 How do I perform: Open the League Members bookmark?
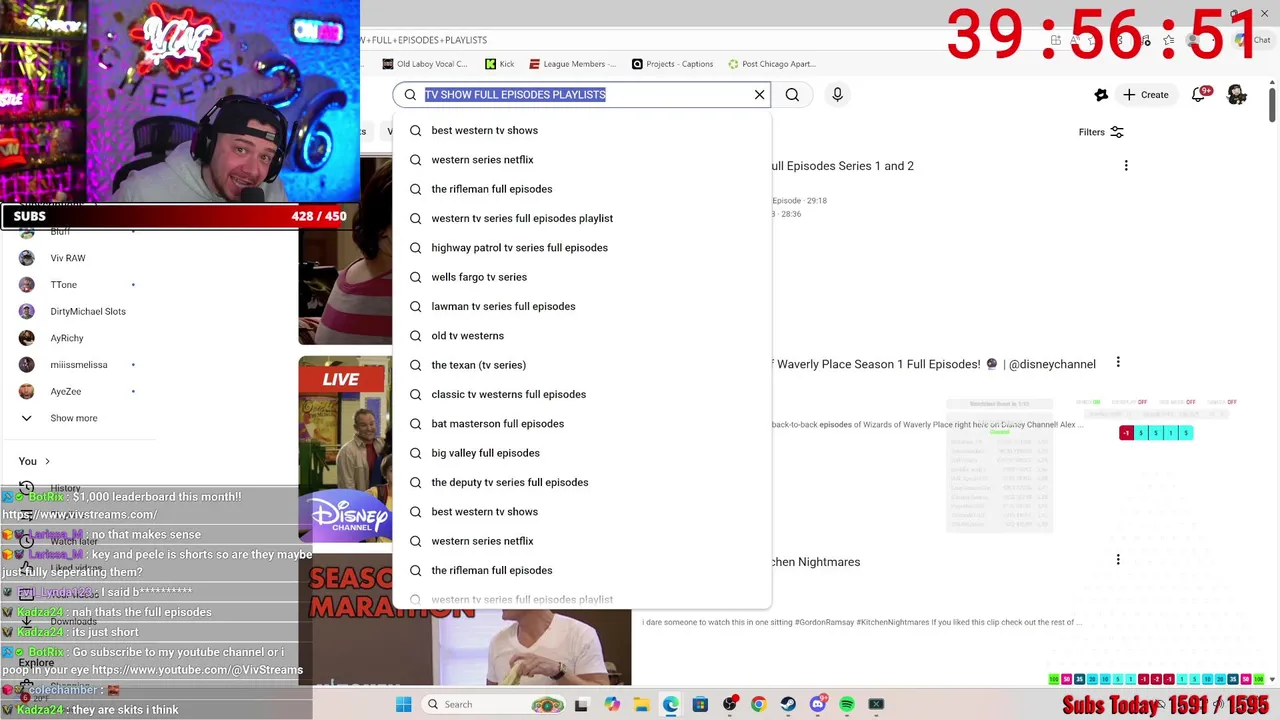(572, 64)
